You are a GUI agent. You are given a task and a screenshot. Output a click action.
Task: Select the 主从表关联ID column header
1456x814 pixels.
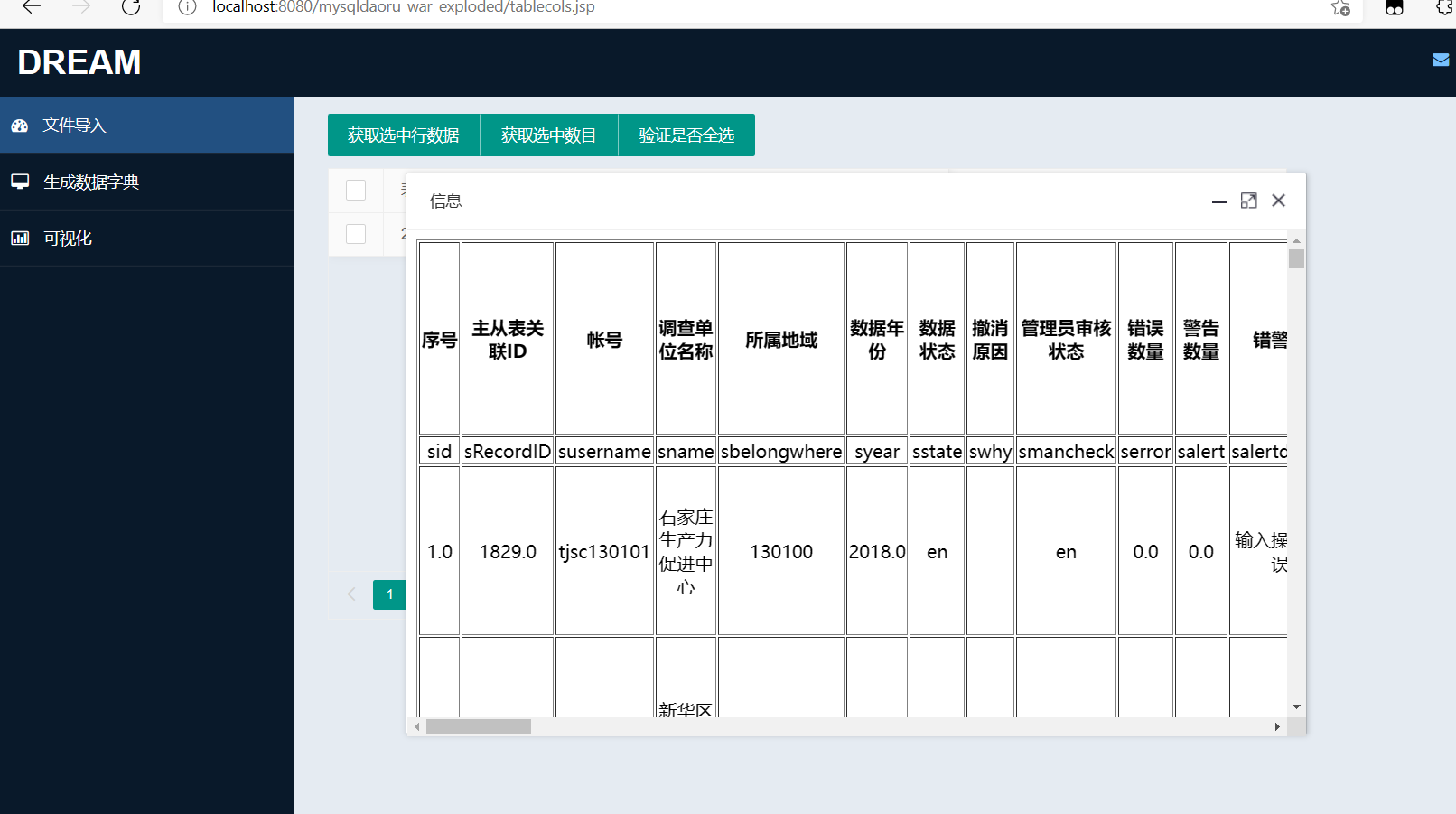coord(508,339)
